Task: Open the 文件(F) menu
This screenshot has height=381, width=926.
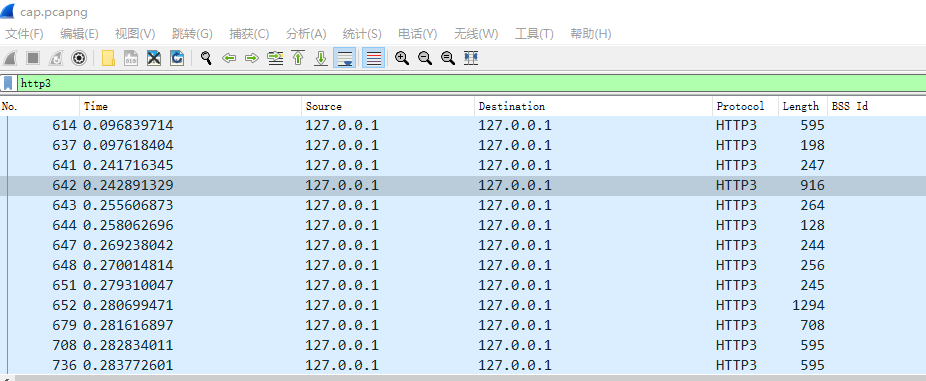Action: pos(24,34)
